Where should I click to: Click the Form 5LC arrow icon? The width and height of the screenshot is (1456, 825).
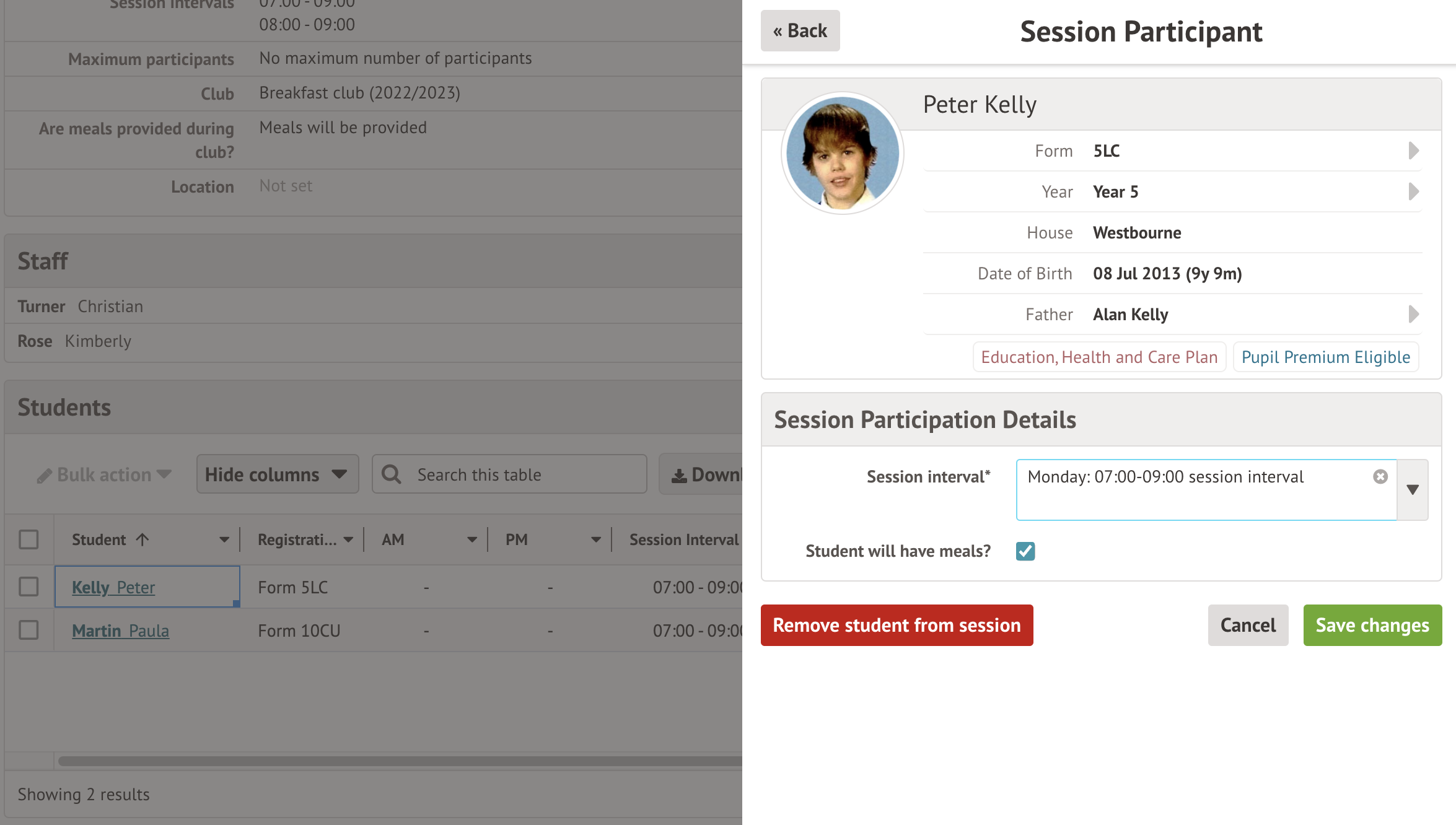[x=1413, y=151]
